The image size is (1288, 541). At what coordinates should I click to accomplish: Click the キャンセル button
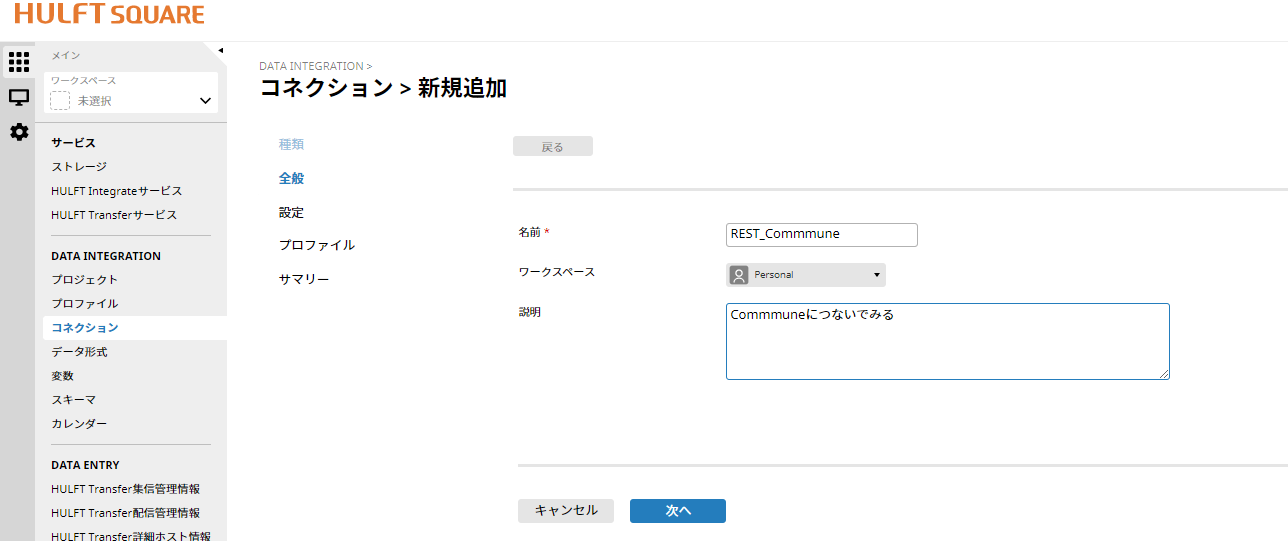click(566, 511)
